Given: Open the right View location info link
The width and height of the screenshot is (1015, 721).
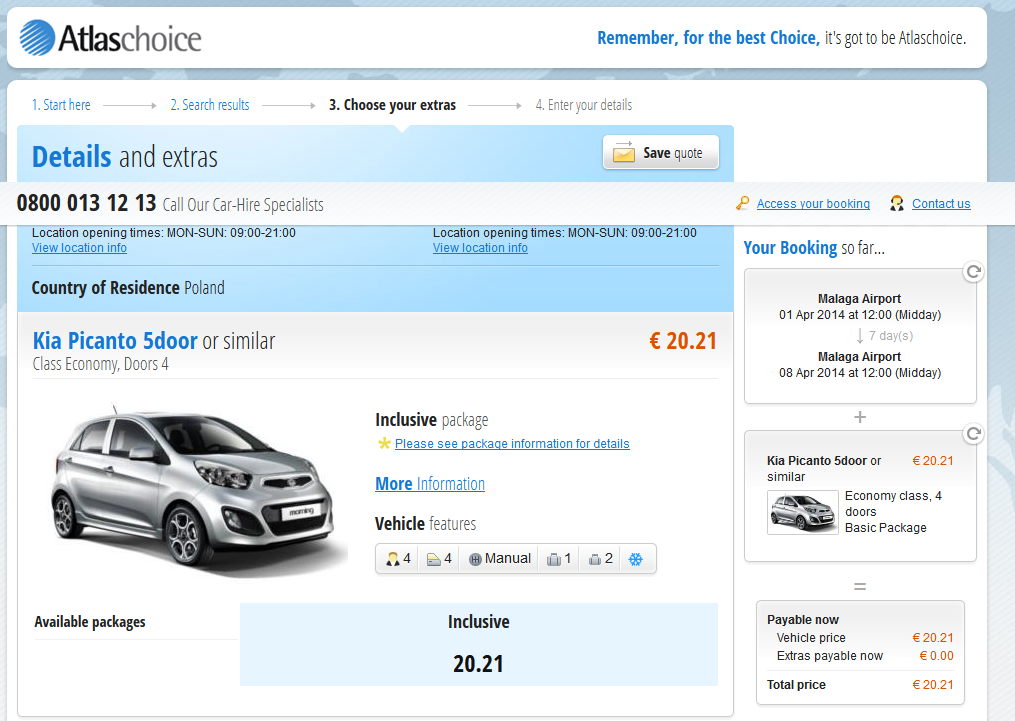Looking at the screenshot, I should 480,248.
